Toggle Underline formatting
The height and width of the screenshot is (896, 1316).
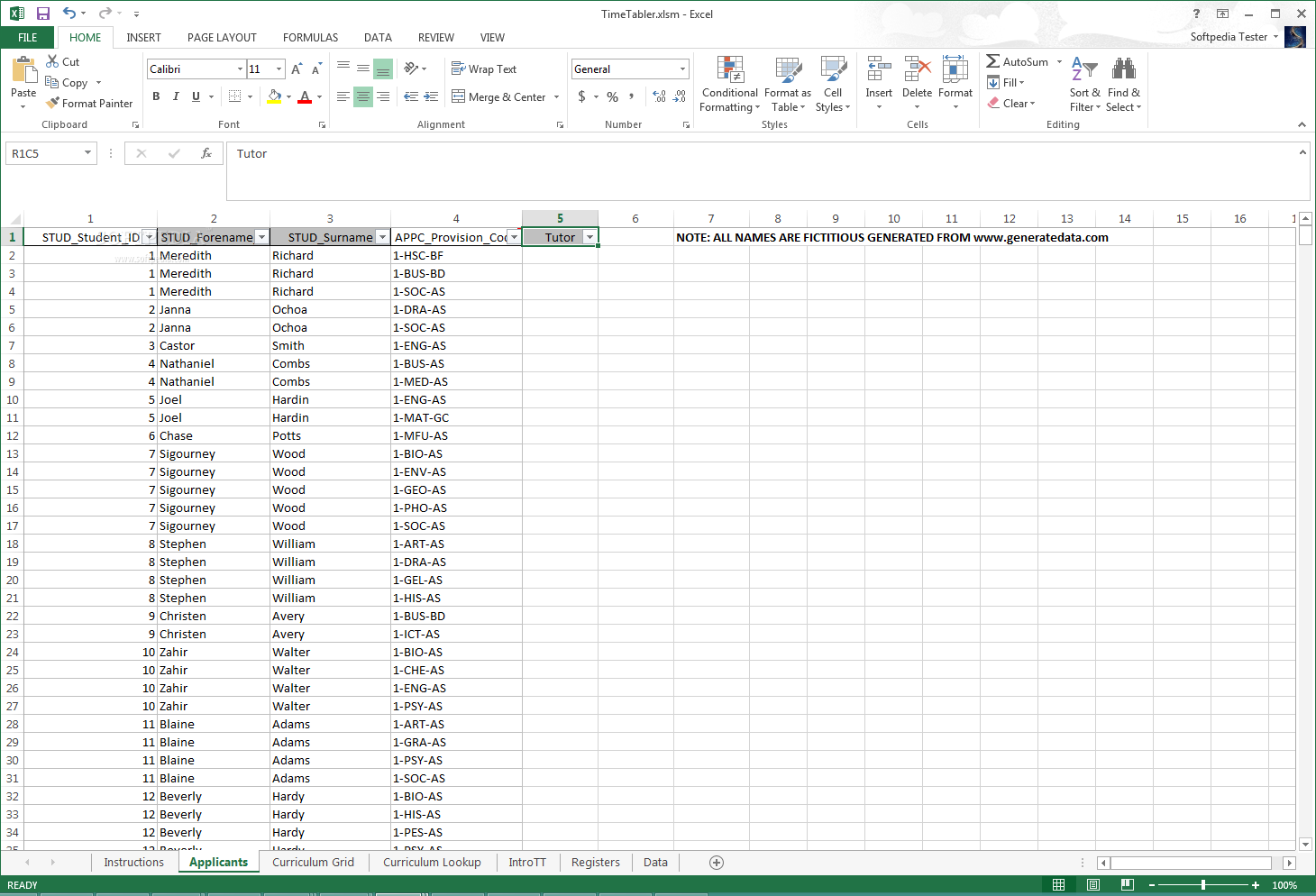196,96
